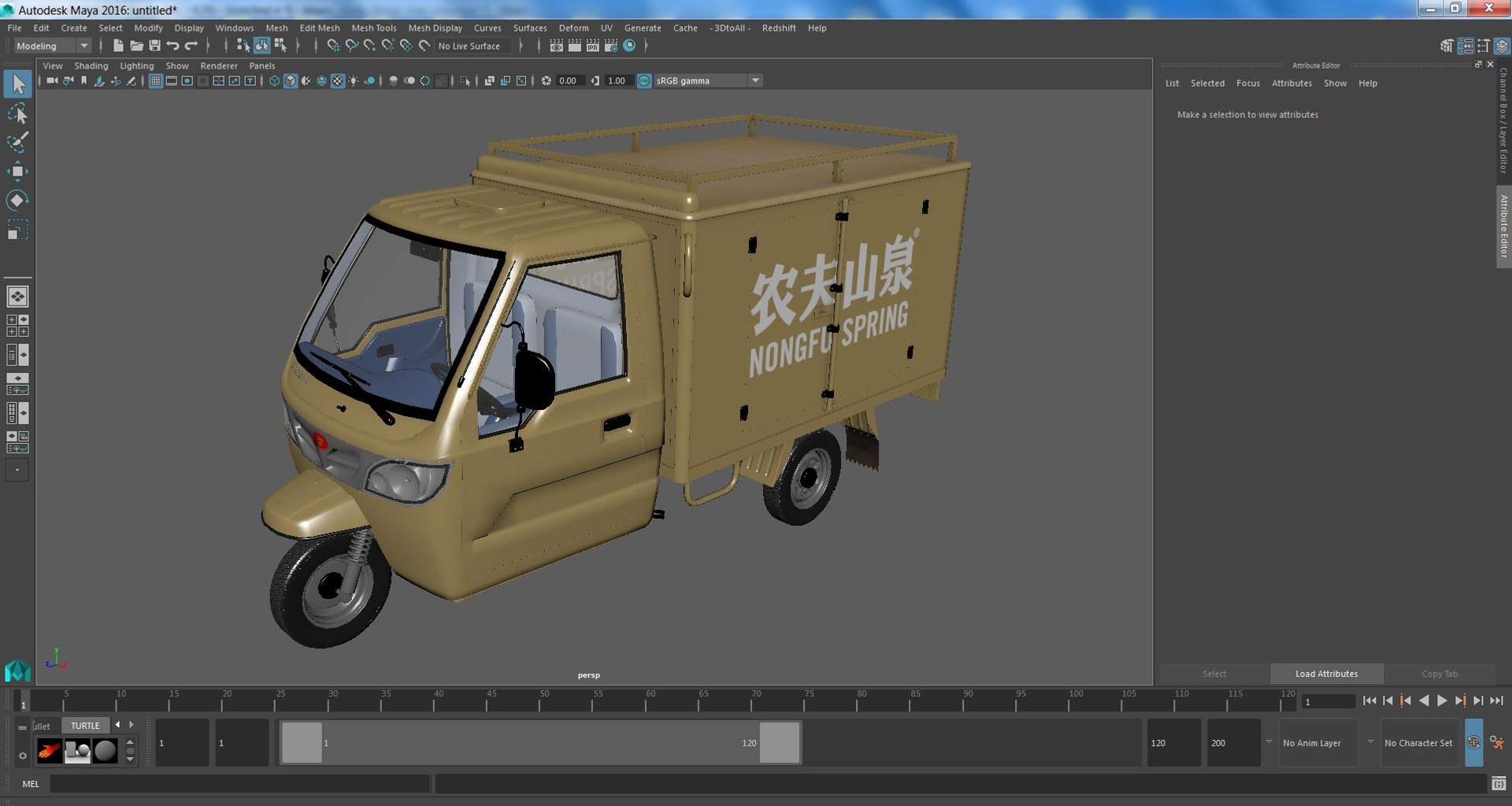Viewport: 1512px width, 806px height.
Task: Open the Edit Mesh menu
Action: [x=319, y=28]
